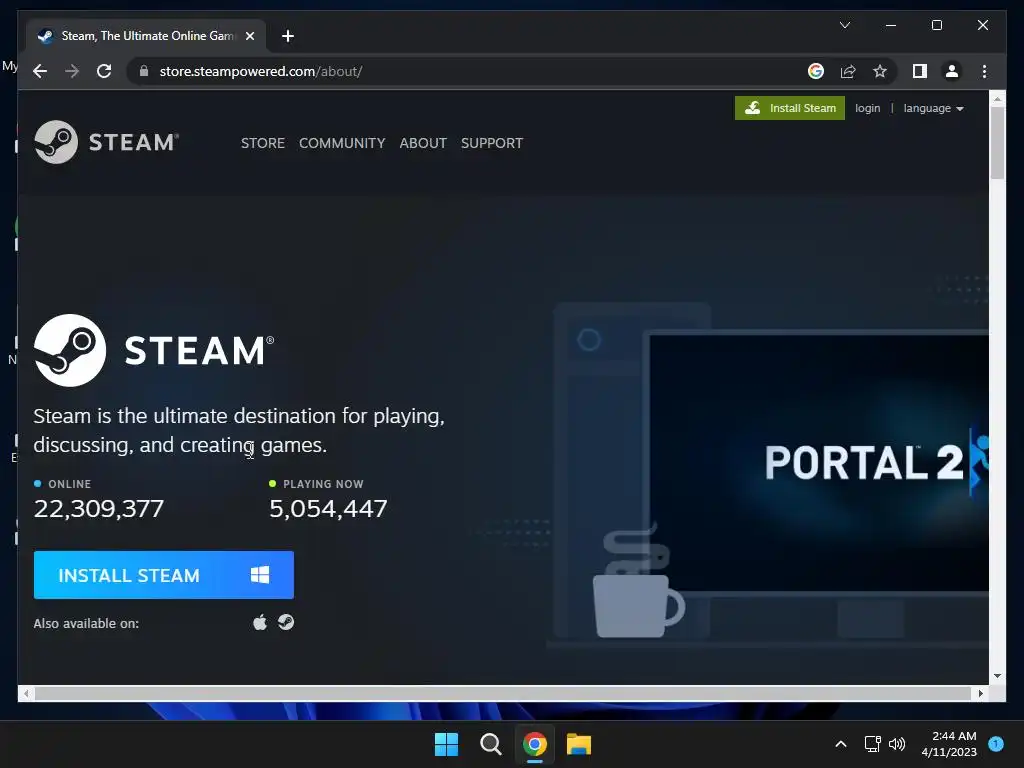The image size is (1024, 768).
Task: Open Windows taskbar search
Action: 490,744
